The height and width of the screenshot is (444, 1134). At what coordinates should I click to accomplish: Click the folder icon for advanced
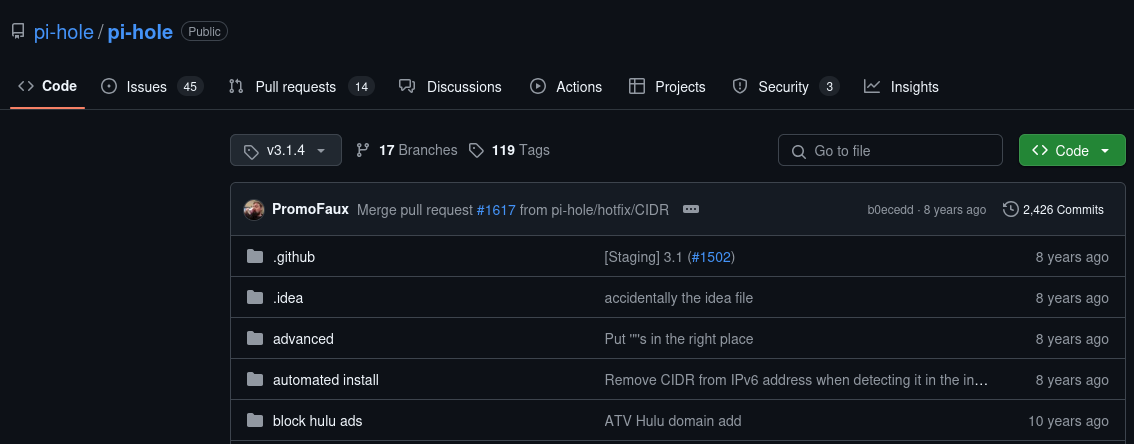point(255,338)
